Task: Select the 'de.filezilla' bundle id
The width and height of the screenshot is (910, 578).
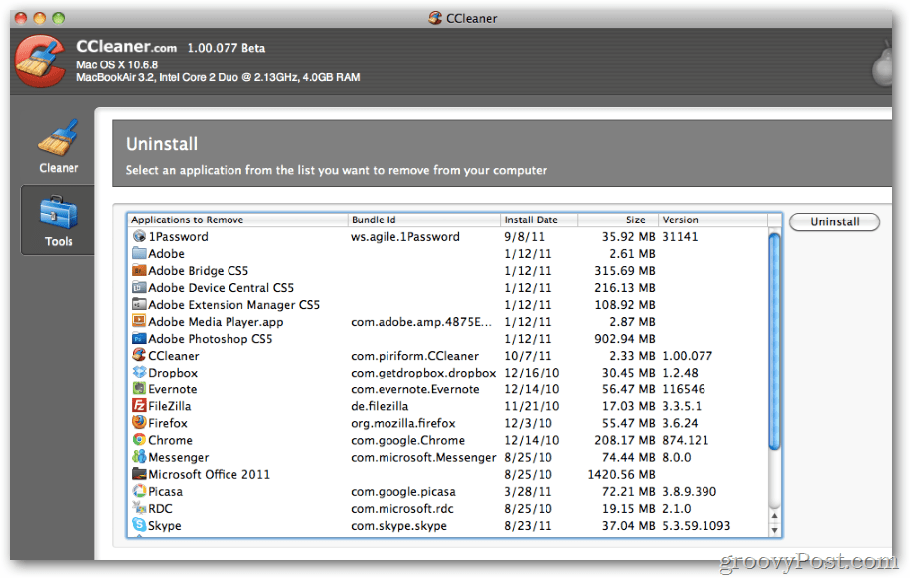Action: tap(380, 406)
